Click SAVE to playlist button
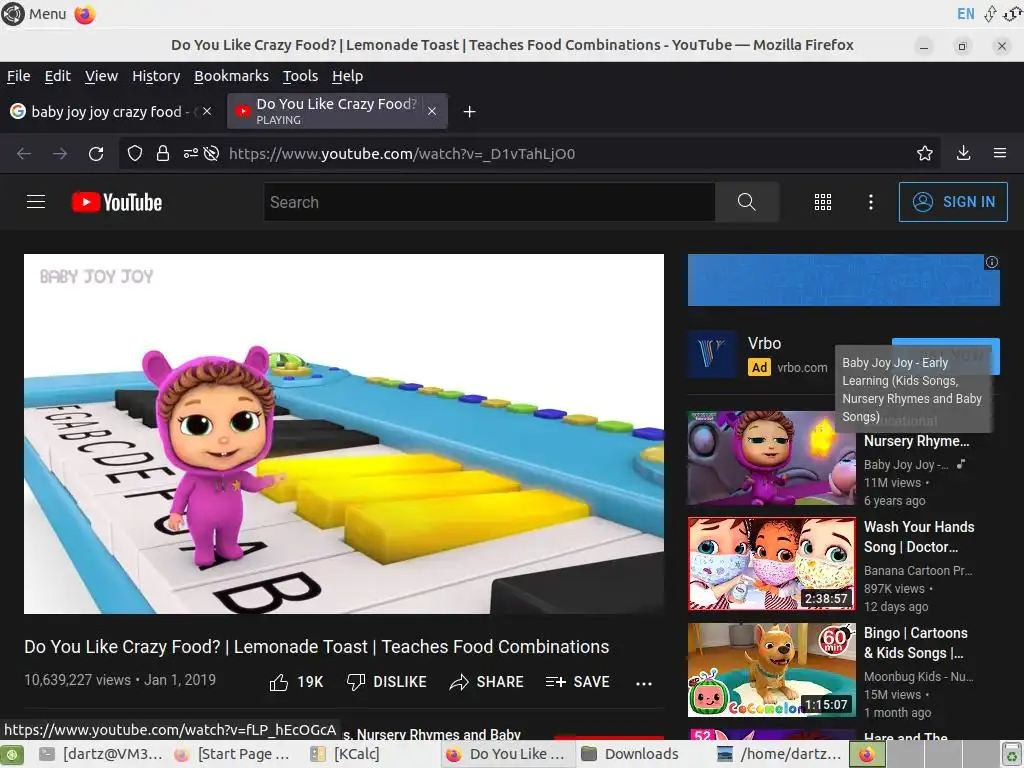 [578, 682]
